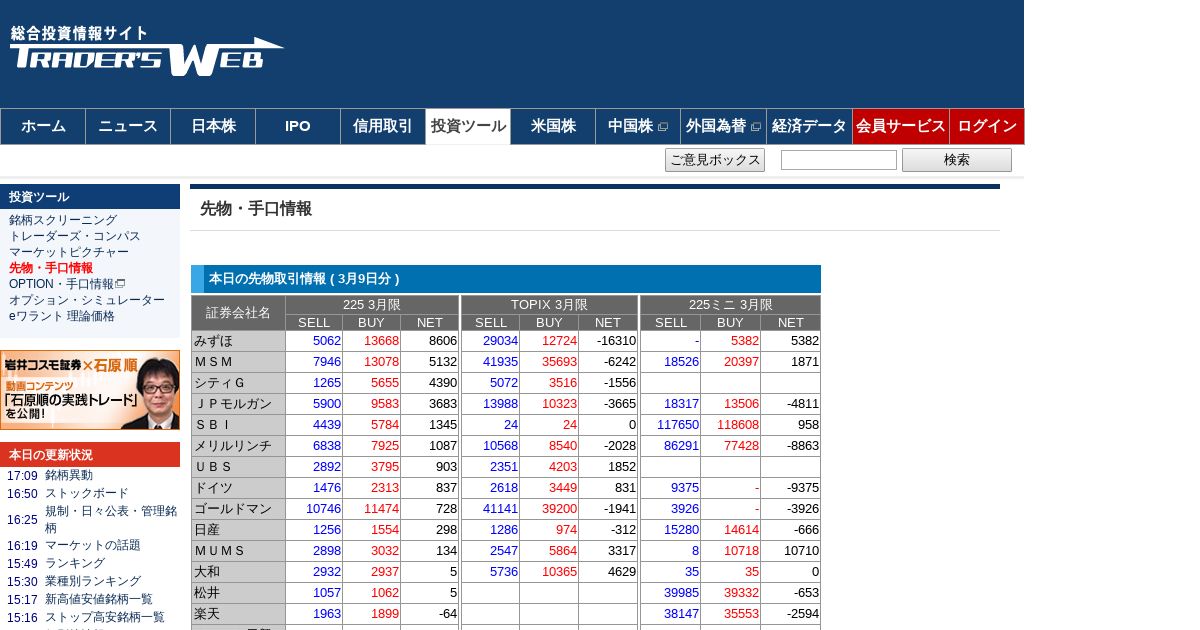Click the ログイン tab
The image size is (1200, 630).
(x=987, y=126)
